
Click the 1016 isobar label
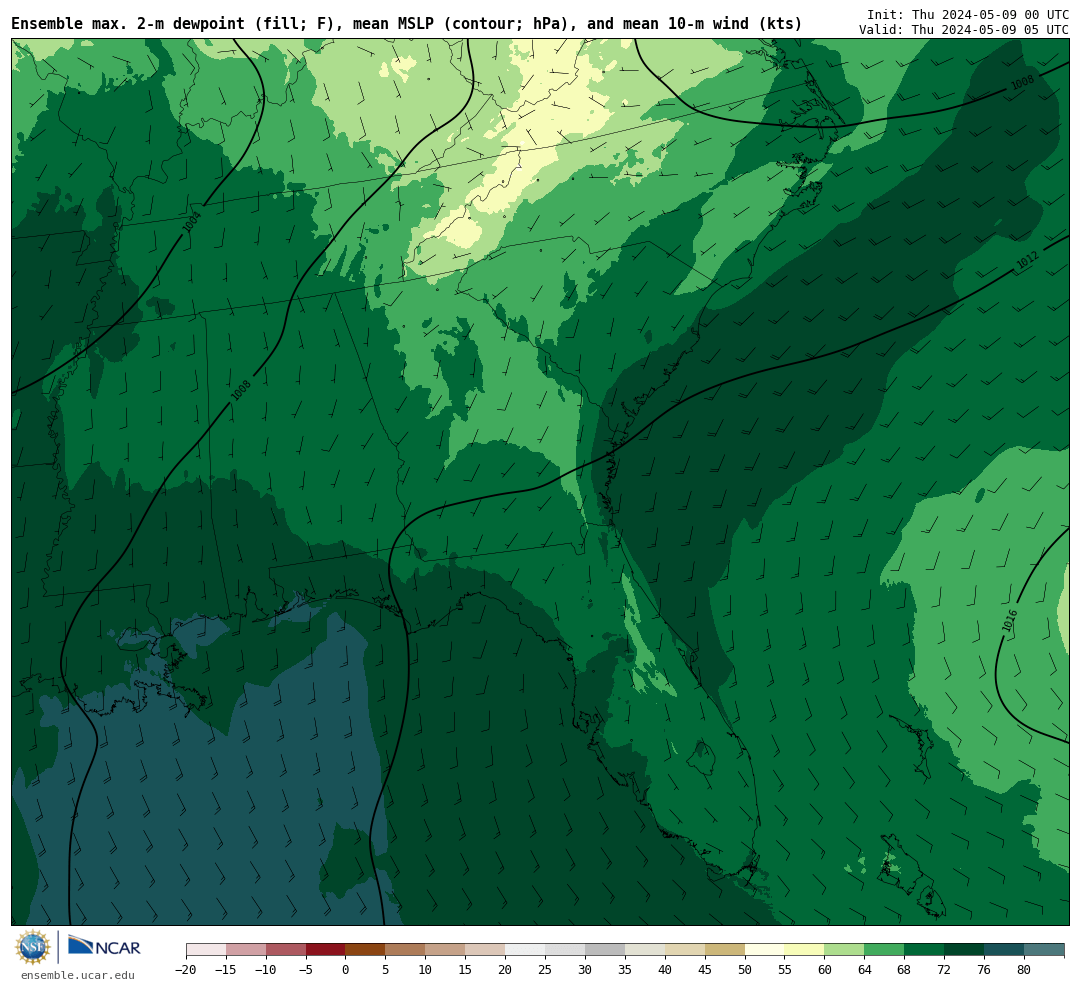pos(1010,620)
